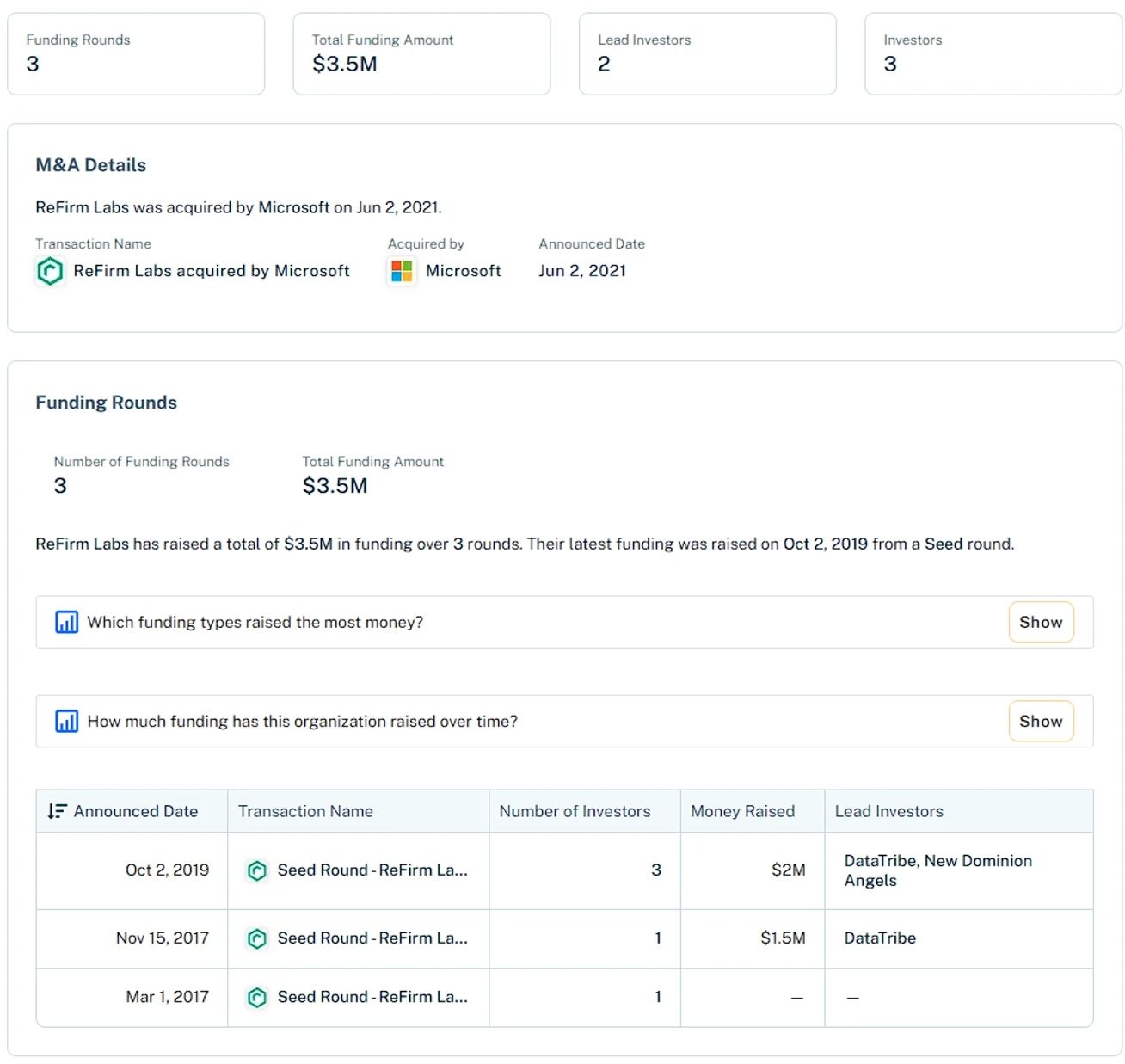This screenshot has width=1125, height=1064.
Task: Click ReFirm logo in the Mar 1, 2017 row
Action: pyautogui.click(x=256, y=997)
